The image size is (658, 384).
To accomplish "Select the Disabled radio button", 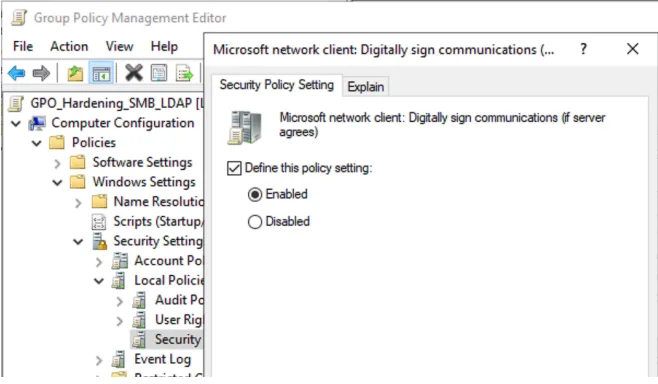I will 255,222.
